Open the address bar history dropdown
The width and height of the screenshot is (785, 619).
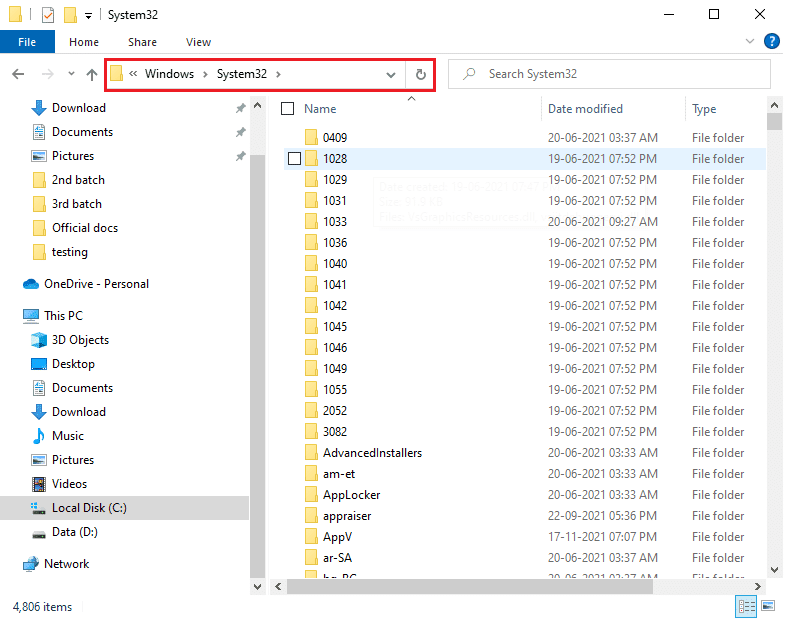390,75
